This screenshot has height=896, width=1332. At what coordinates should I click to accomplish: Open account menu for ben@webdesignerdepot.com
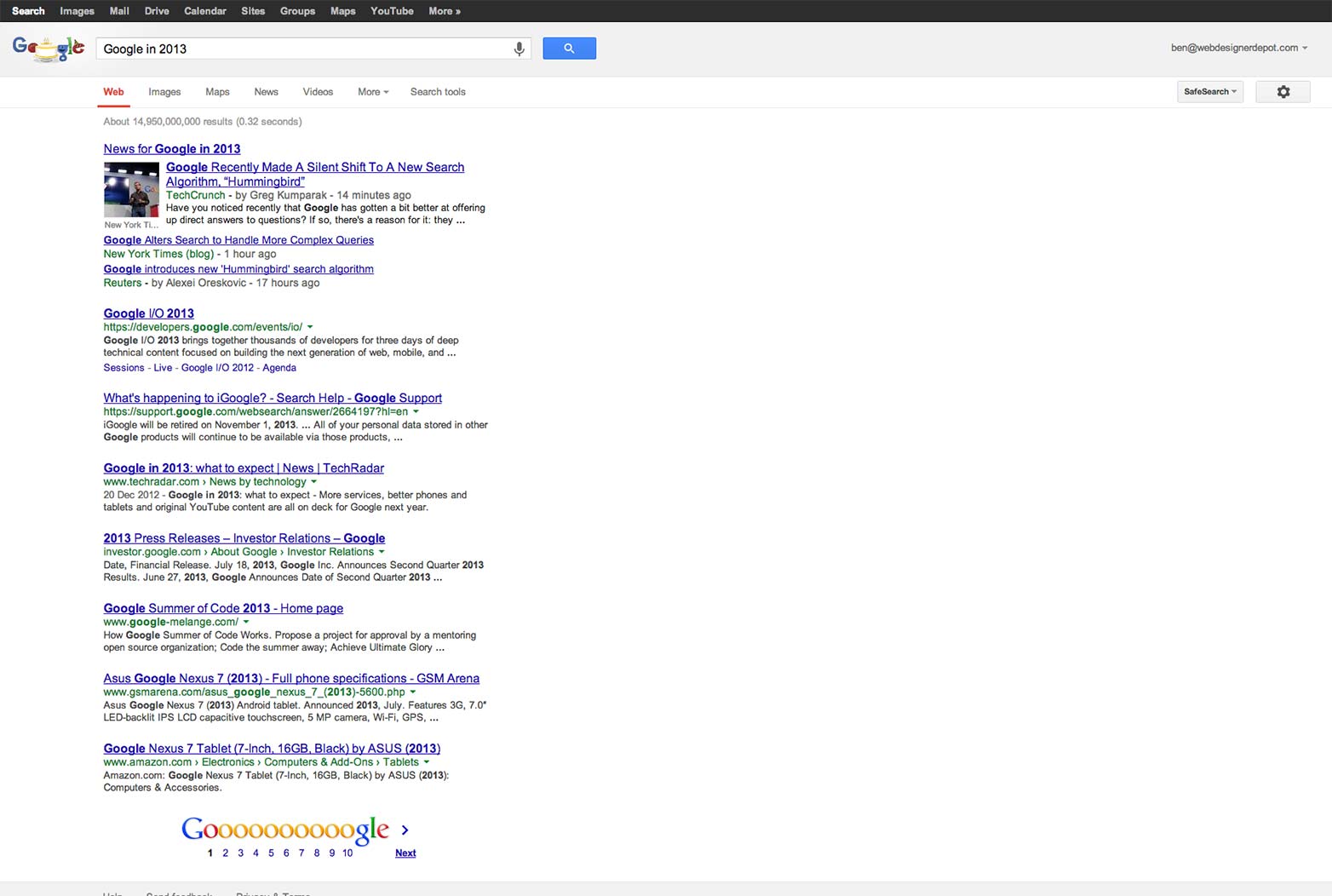pyautogui.click(x=1239, y=48)
